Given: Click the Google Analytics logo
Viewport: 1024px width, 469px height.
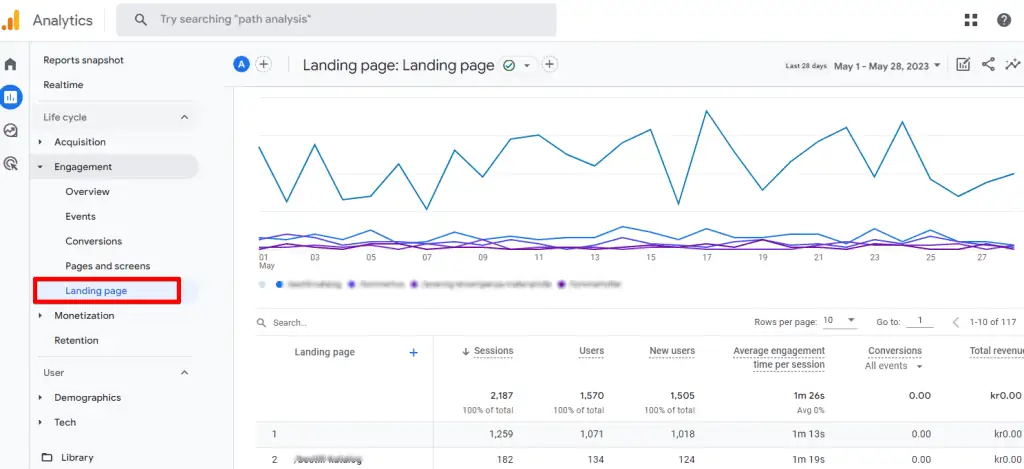Looking at the screenshot, I should tap(11, 20).
